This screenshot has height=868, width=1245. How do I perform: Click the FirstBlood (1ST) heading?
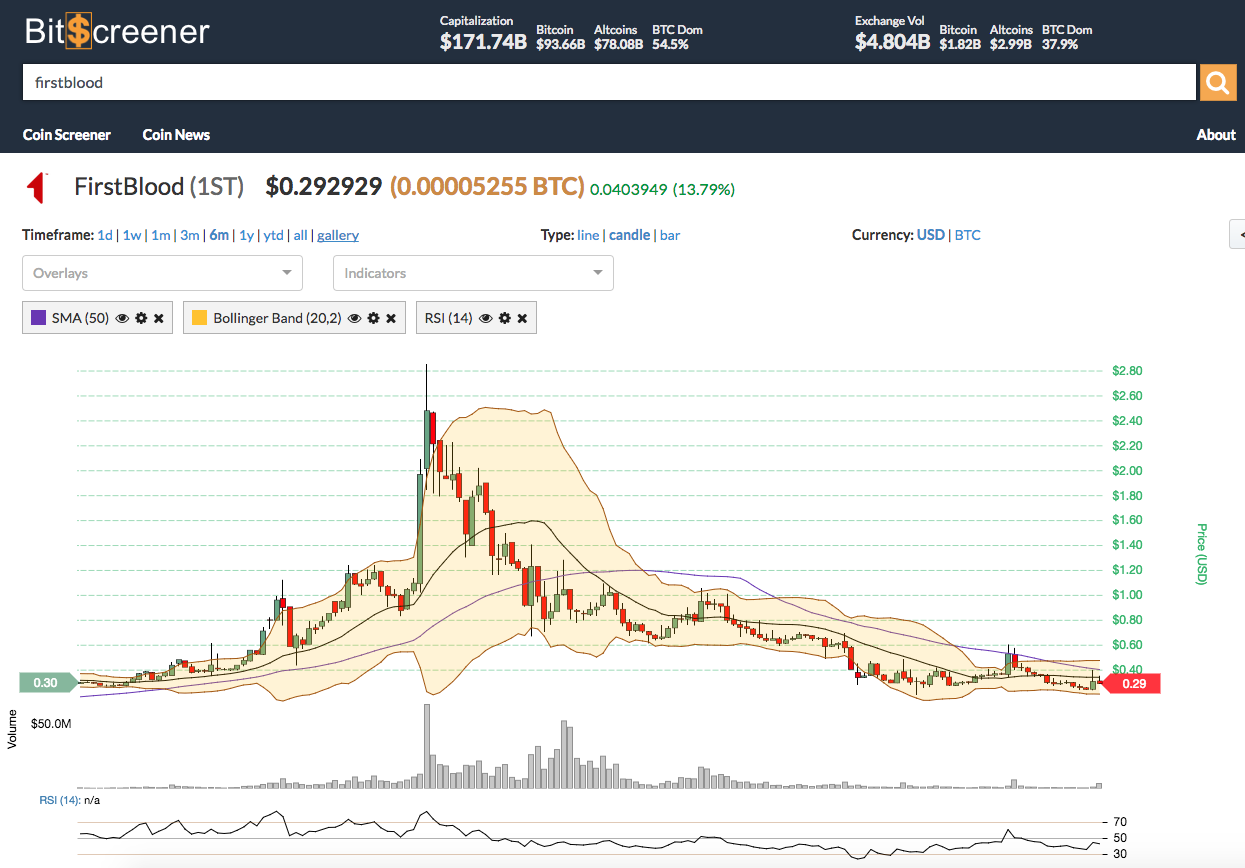(x=159, y=186)
